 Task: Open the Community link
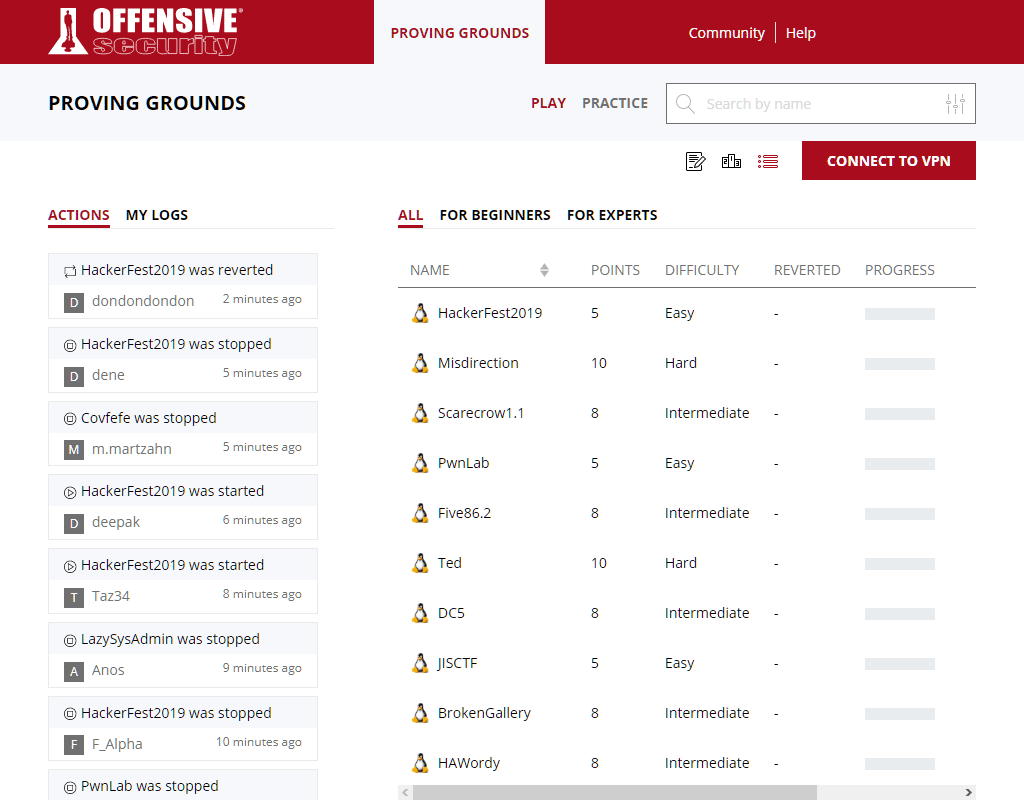(x=726, y=33)
